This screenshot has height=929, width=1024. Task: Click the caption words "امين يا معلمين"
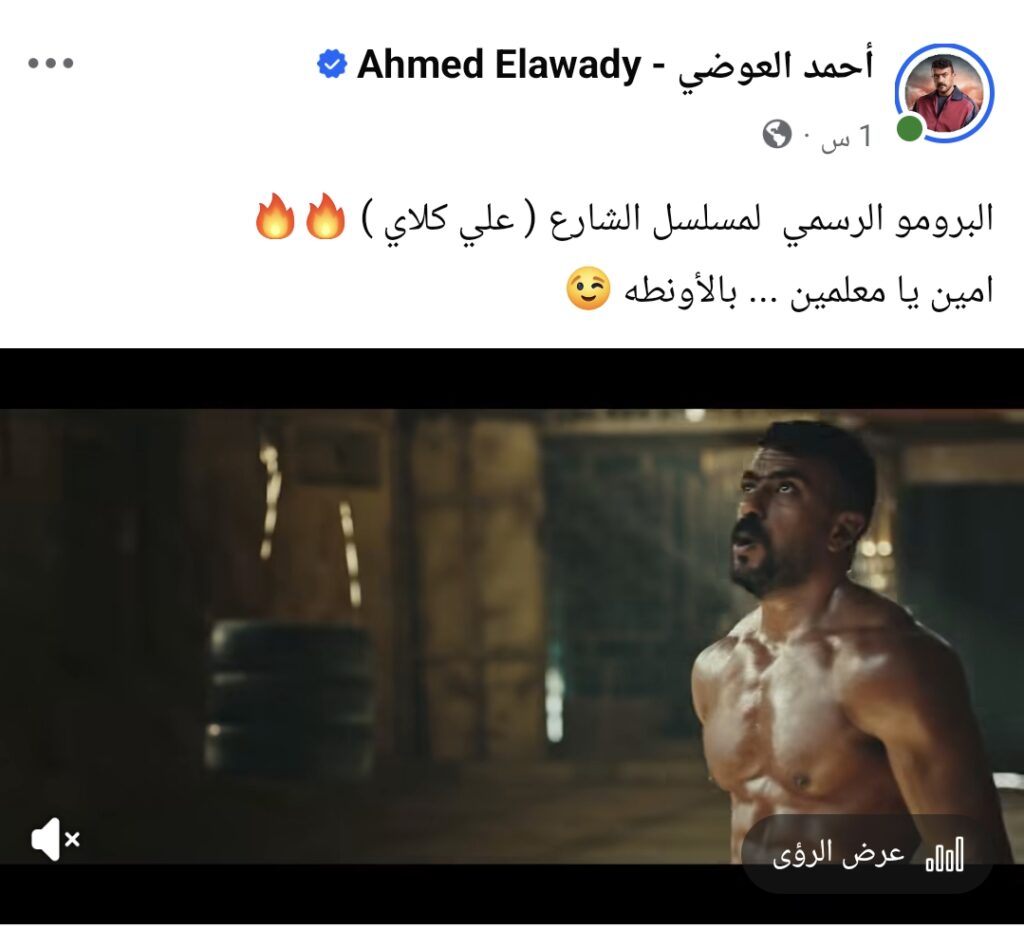[892, 291]
